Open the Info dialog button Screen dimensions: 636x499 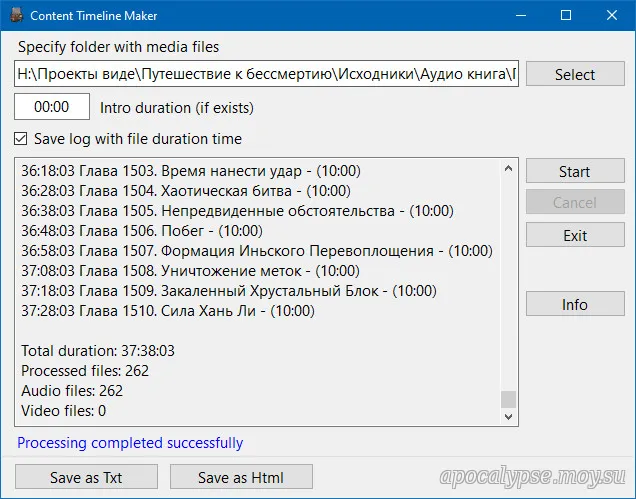pyautogui.click(x=574, y=304)
